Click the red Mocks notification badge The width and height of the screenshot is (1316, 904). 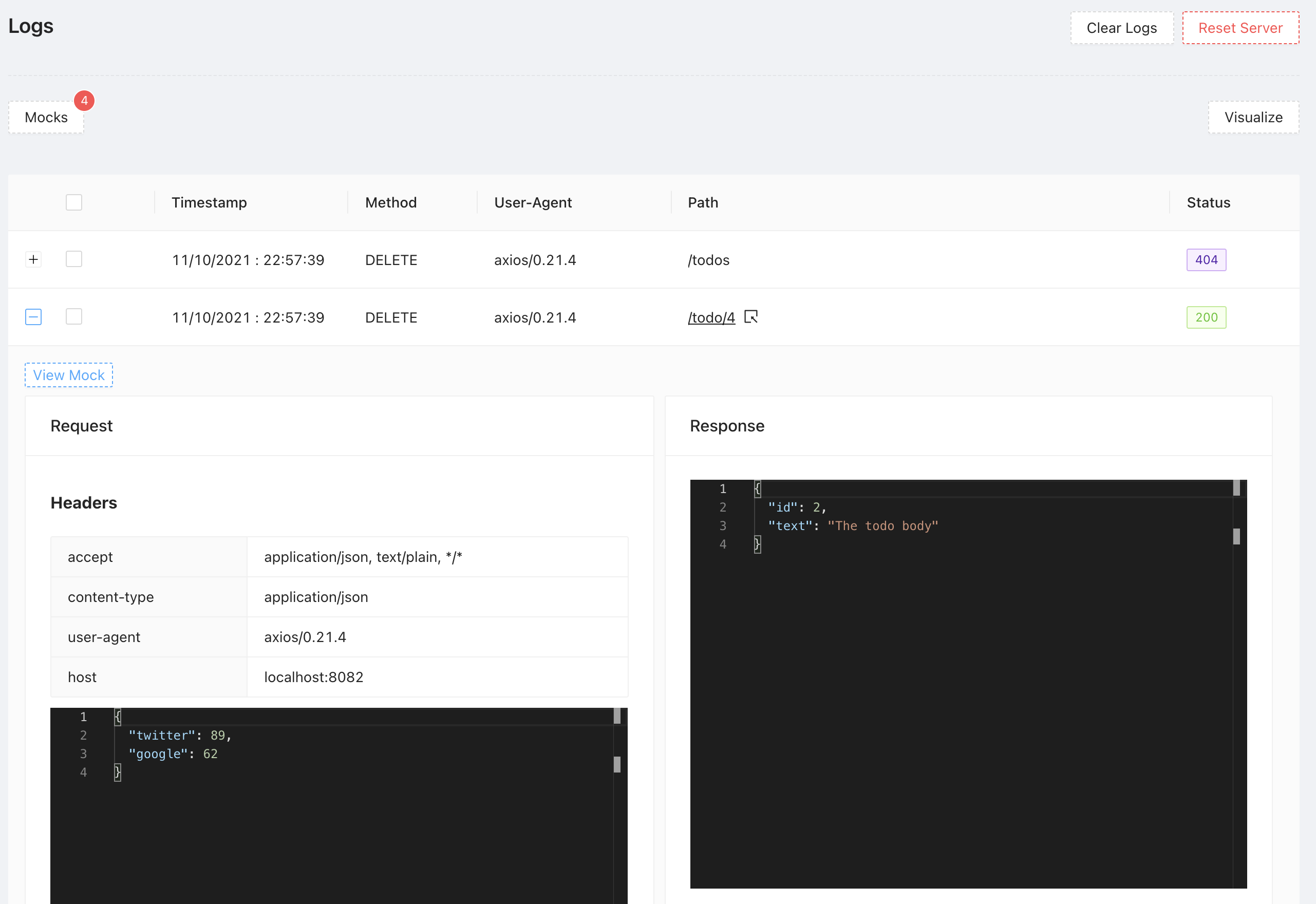pyautogui.click(x=84, y=101)
